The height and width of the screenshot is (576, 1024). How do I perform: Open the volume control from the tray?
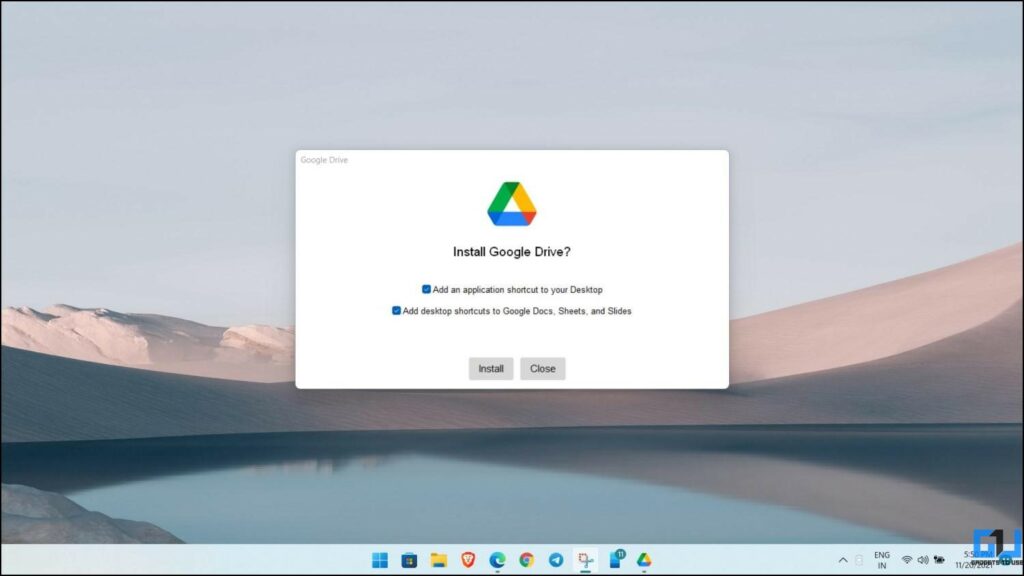click(x=922, y=560)
